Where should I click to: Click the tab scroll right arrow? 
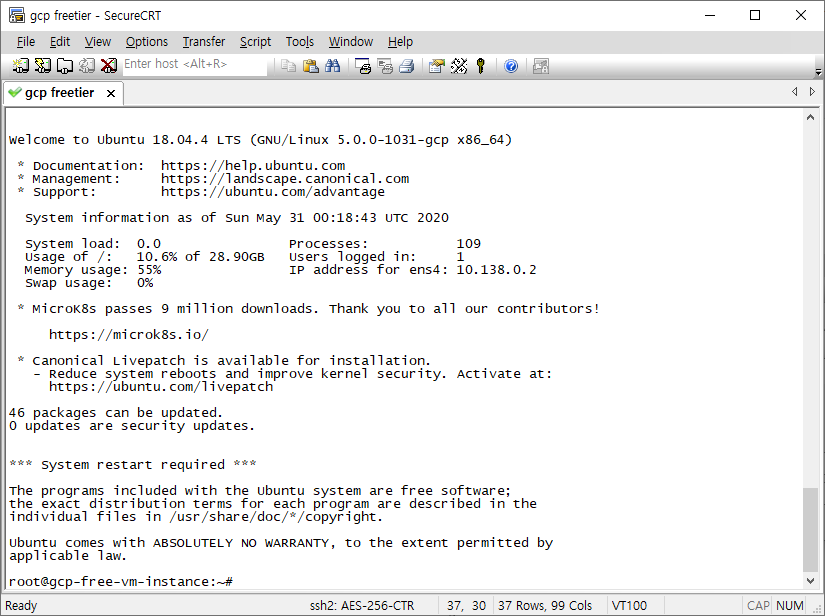point(812,92)
